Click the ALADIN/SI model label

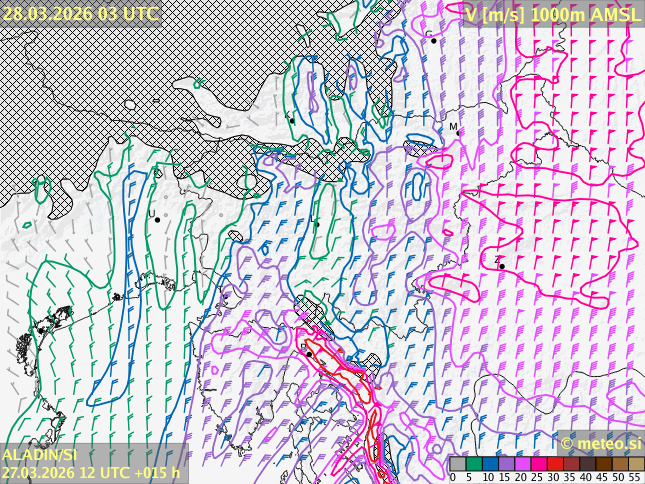40,455
